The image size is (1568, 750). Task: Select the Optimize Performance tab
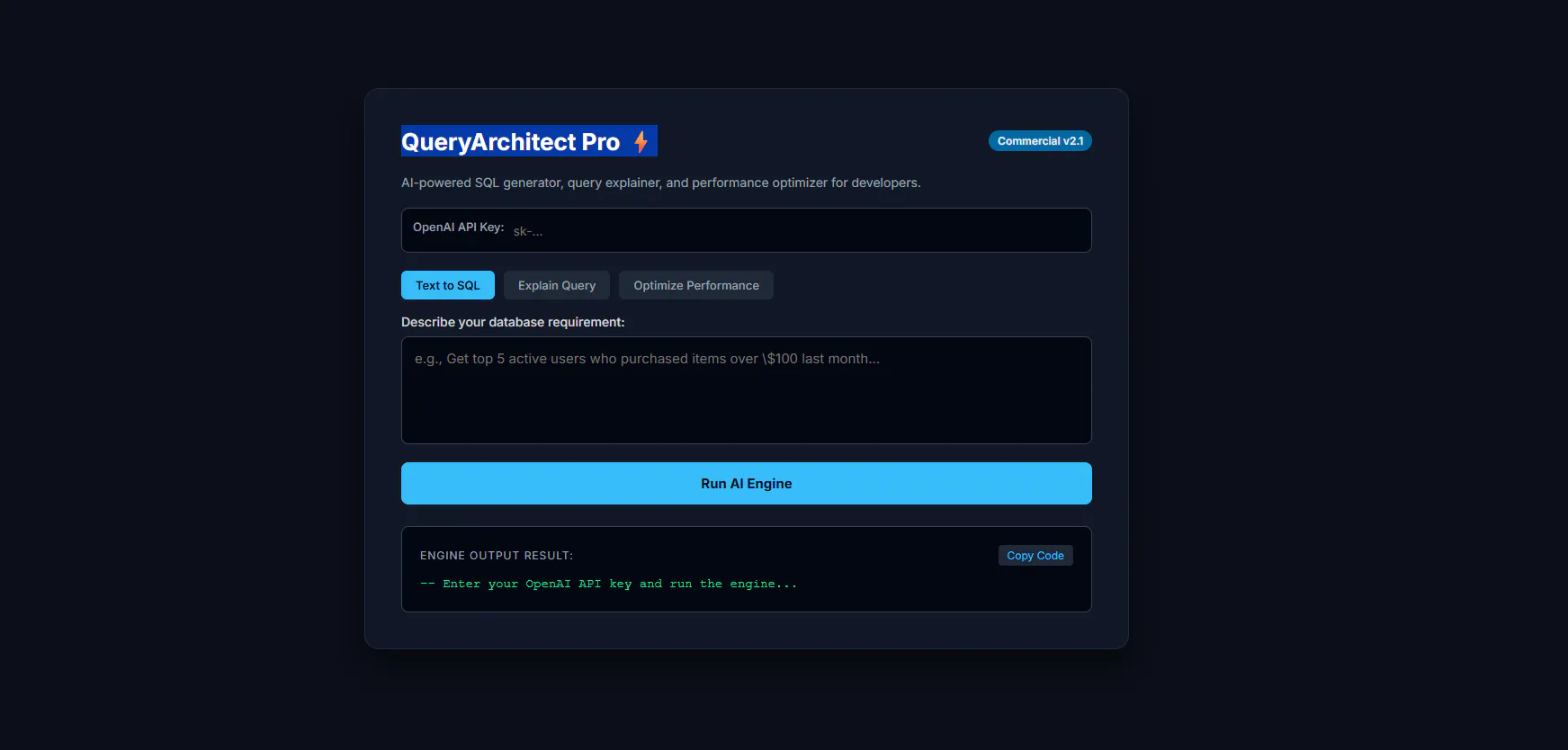point(696,285)
